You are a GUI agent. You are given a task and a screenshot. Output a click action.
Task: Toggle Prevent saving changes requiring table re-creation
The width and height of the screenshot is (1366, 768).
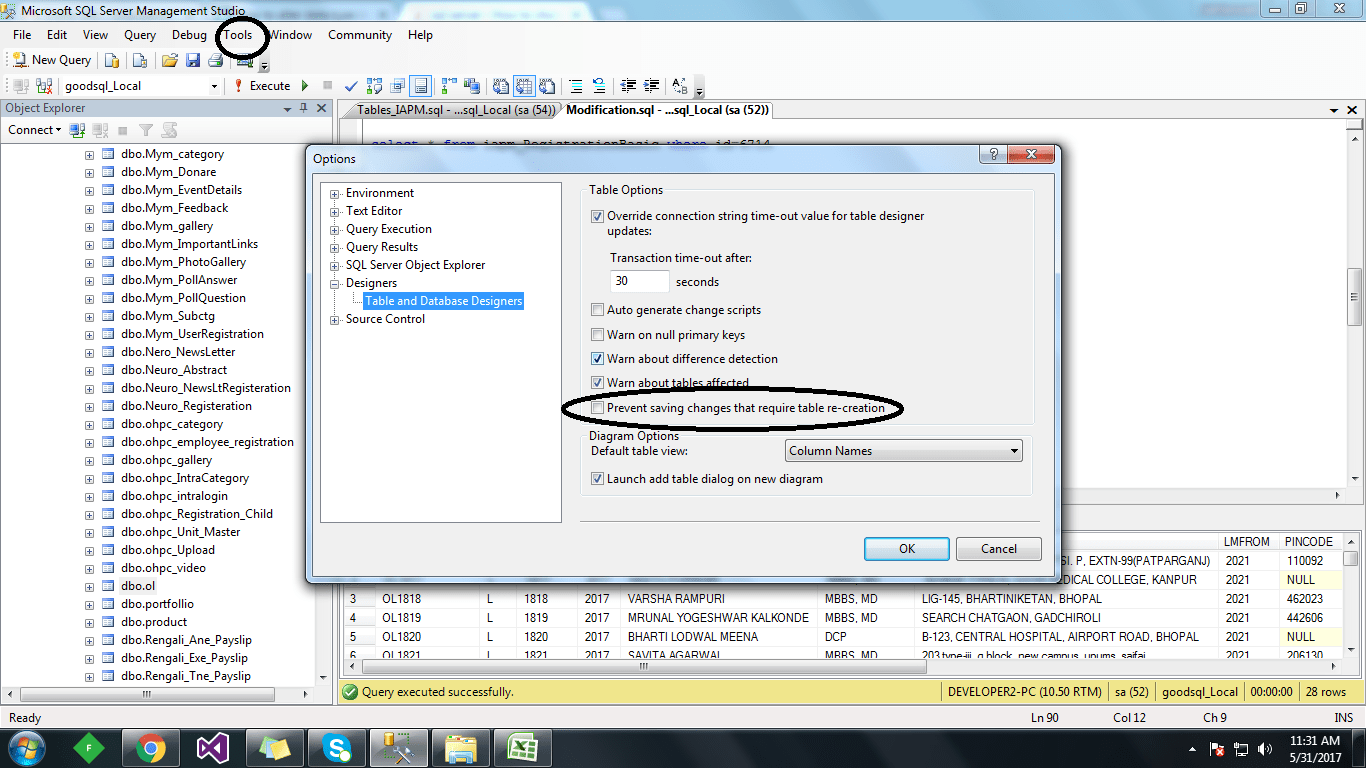click(x=597, y=408)
